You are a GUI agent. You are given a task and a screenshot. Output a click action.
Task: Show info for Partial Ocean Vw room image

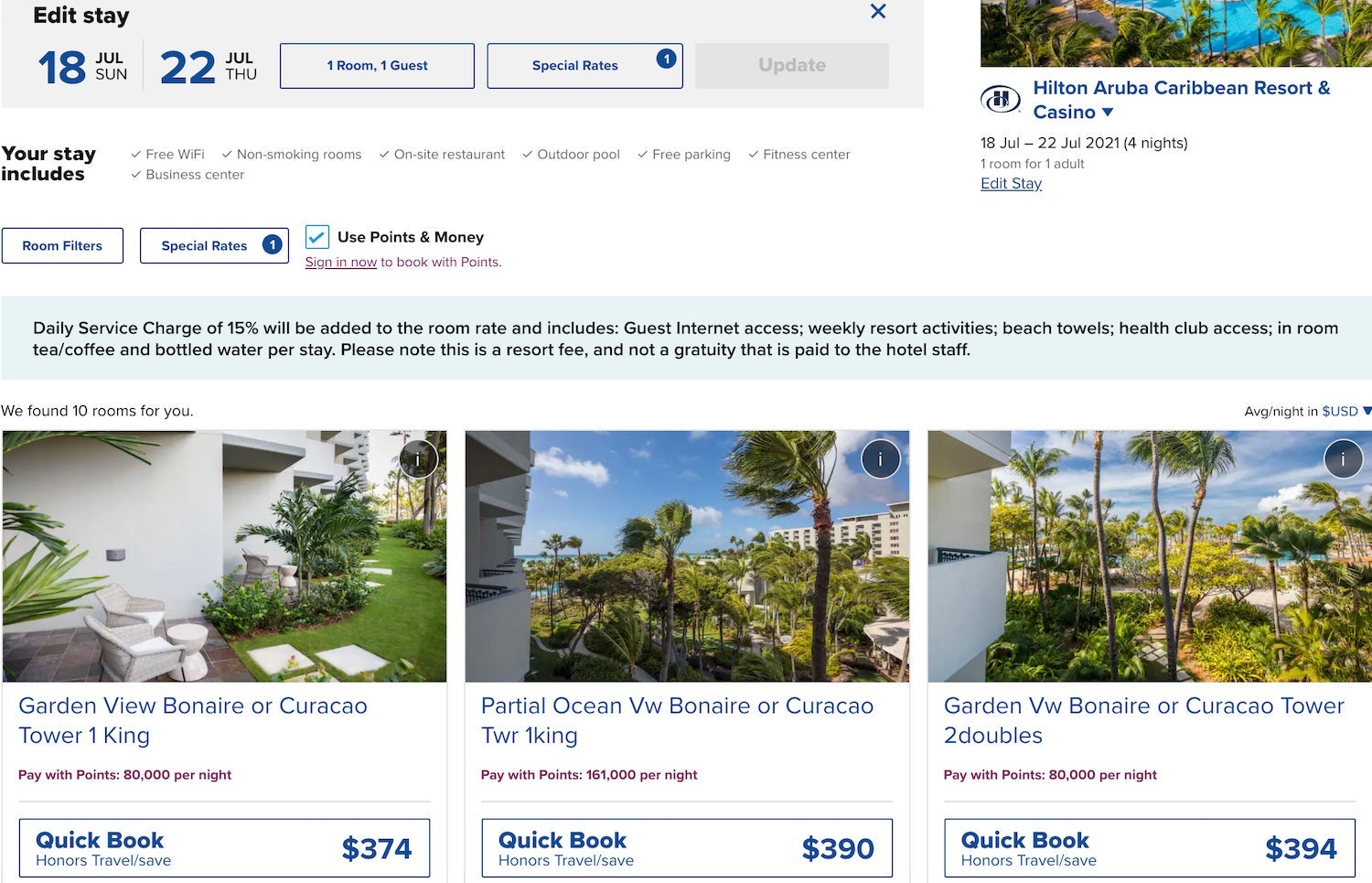click(x=880, y=458)
